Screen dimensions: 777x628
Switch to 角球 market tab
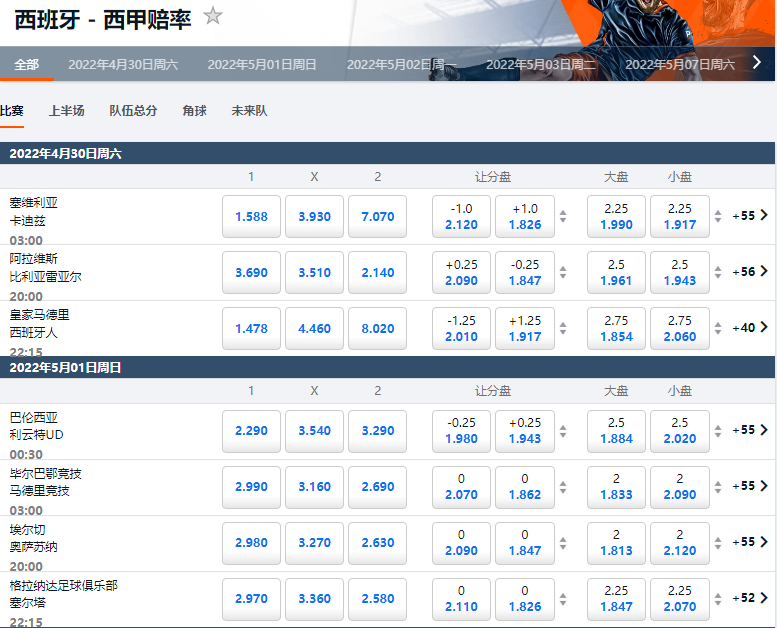click(194, 111)
